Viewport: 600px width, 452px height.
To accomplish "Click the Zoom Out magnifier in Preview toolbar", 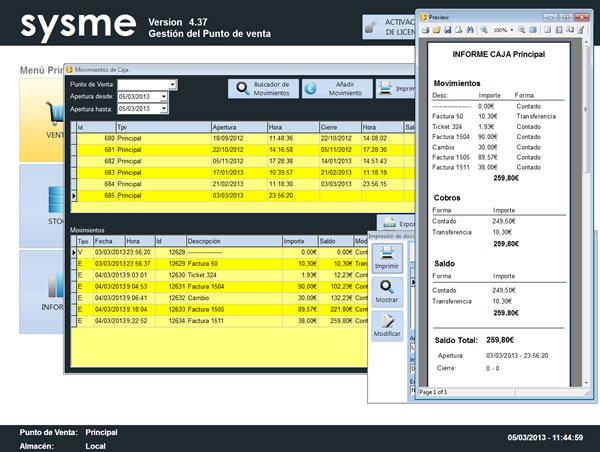I will click(522, 30).
